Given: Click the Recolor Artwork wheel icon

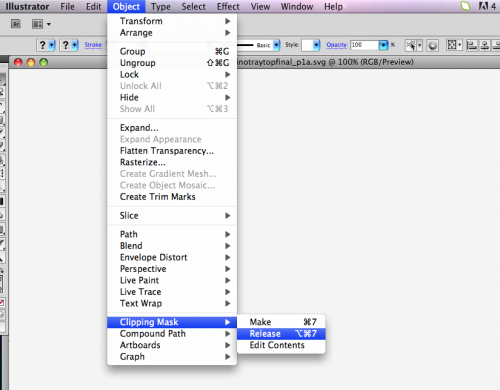Looking at the screenshot, I should coord(432,45).
